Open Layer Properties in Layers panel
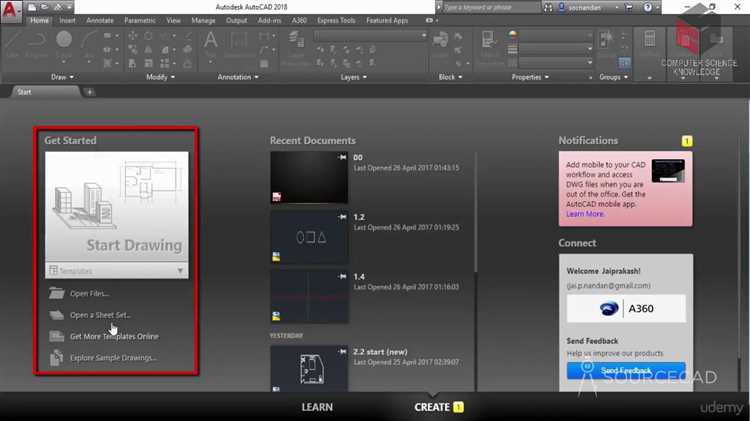The width and height of the screenshot is (750, 421). [297, 46]
